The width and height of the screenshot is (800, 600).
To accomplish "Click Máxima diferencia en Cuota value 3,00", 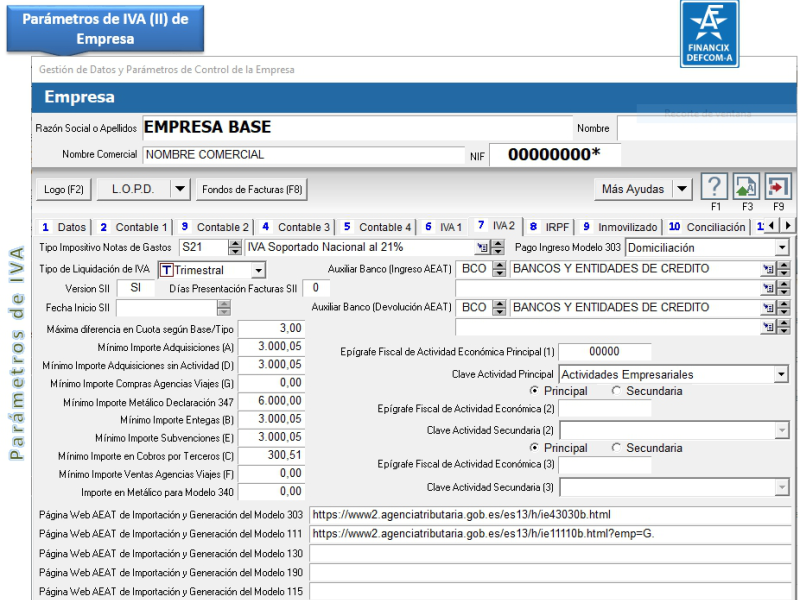I will click(271, 329).
